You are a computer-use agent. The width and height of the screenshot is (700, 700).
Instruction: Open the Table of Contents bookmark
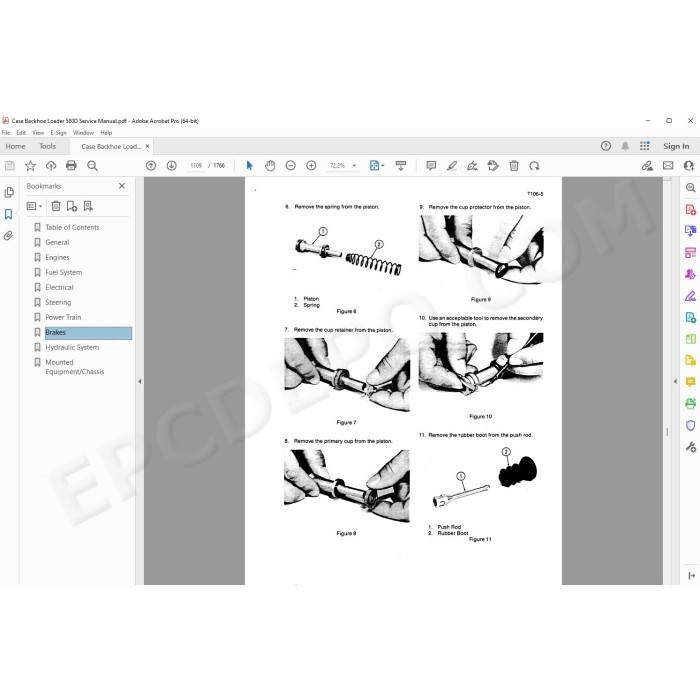pos(72,227)
